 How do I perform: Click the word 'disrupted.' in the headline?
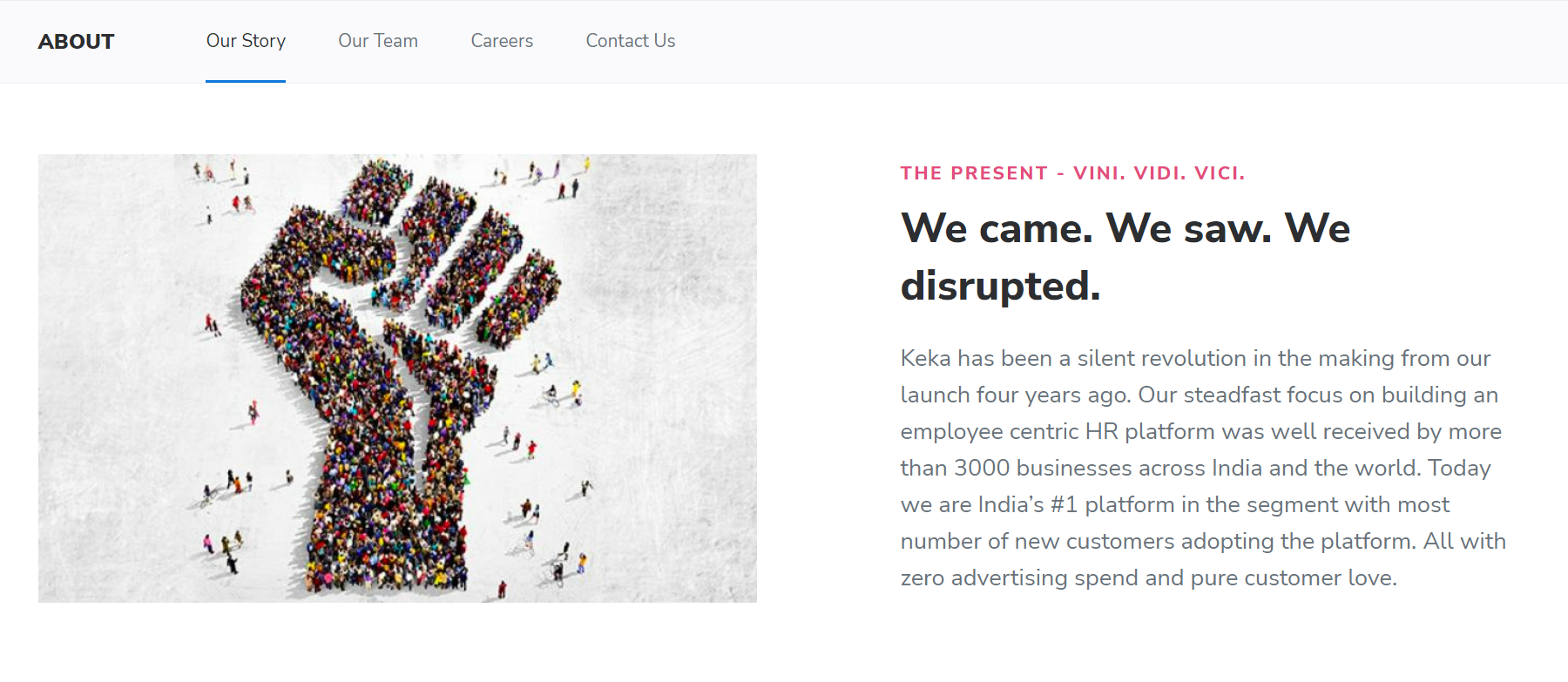[x=1000, y=286]
